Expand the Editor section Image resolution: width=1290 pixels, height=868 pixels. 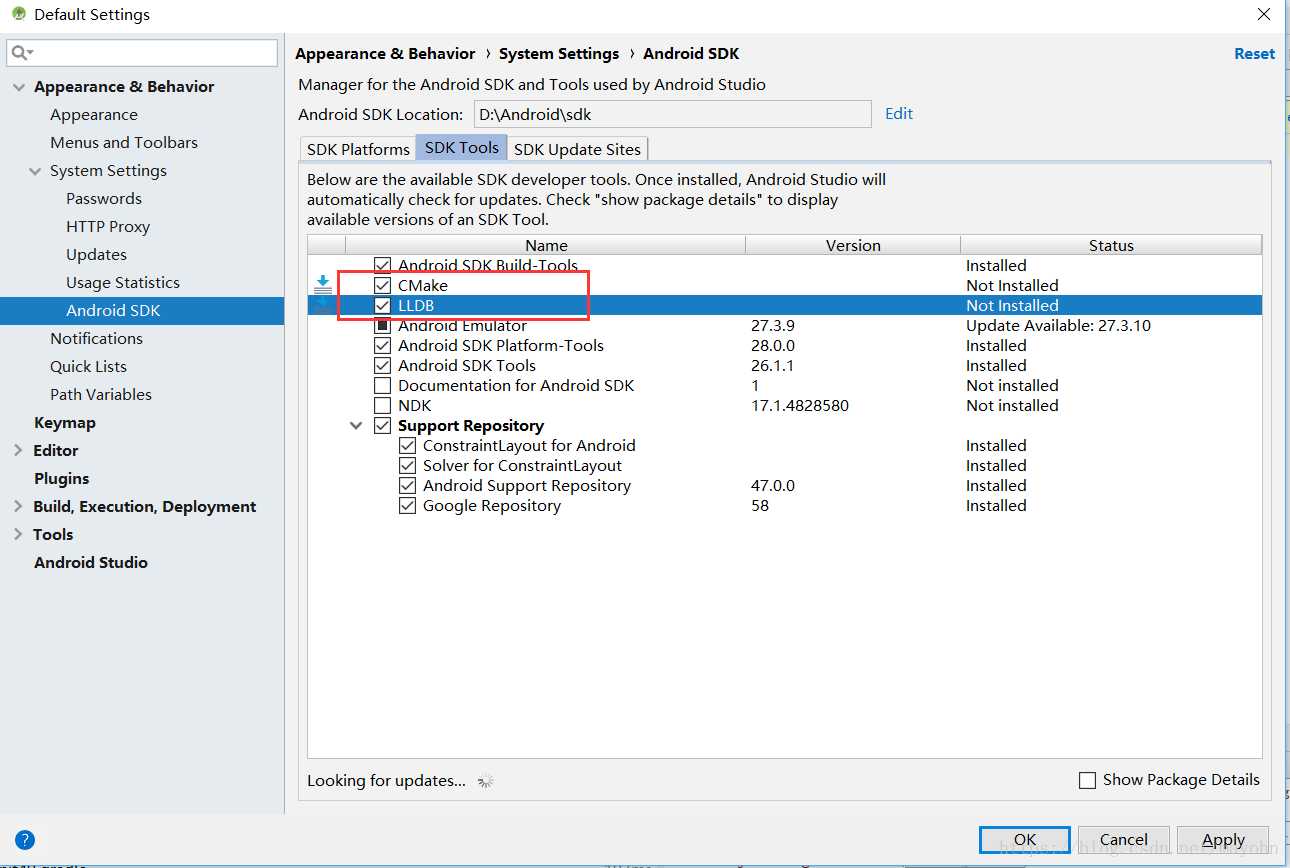coord(18,451)
